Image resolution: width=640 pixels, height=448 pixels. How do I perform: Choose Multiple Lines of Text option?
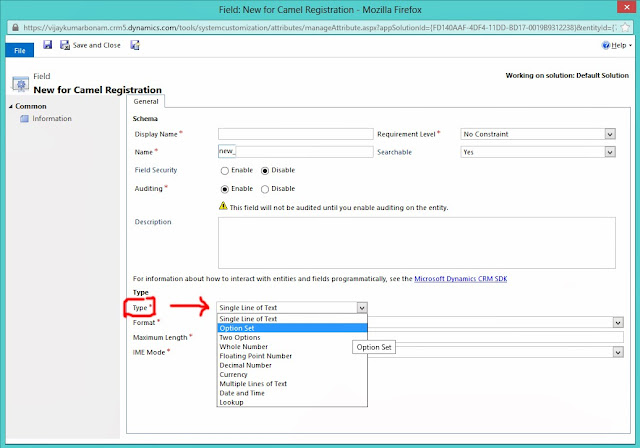click(292, 384)
